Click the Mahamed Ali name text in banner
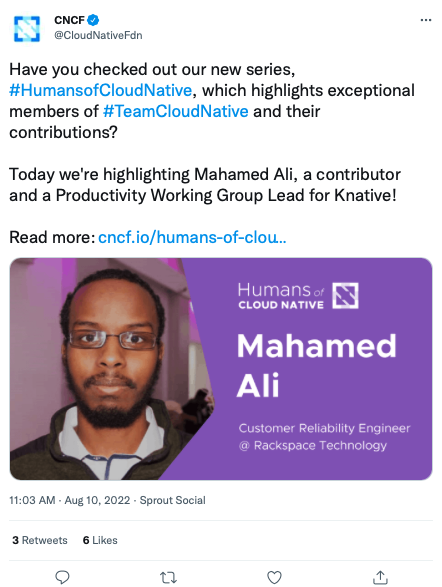The image size is (442, 587). click(x=317, y=365)
